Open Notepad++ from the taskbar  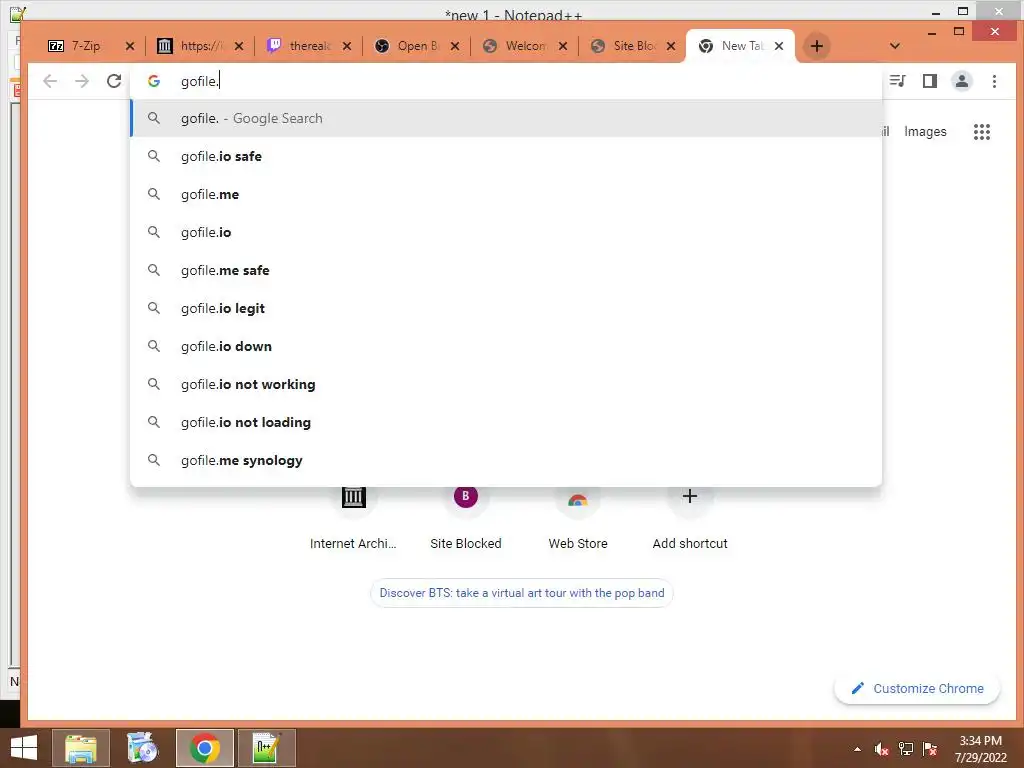(x=266, y=748)
